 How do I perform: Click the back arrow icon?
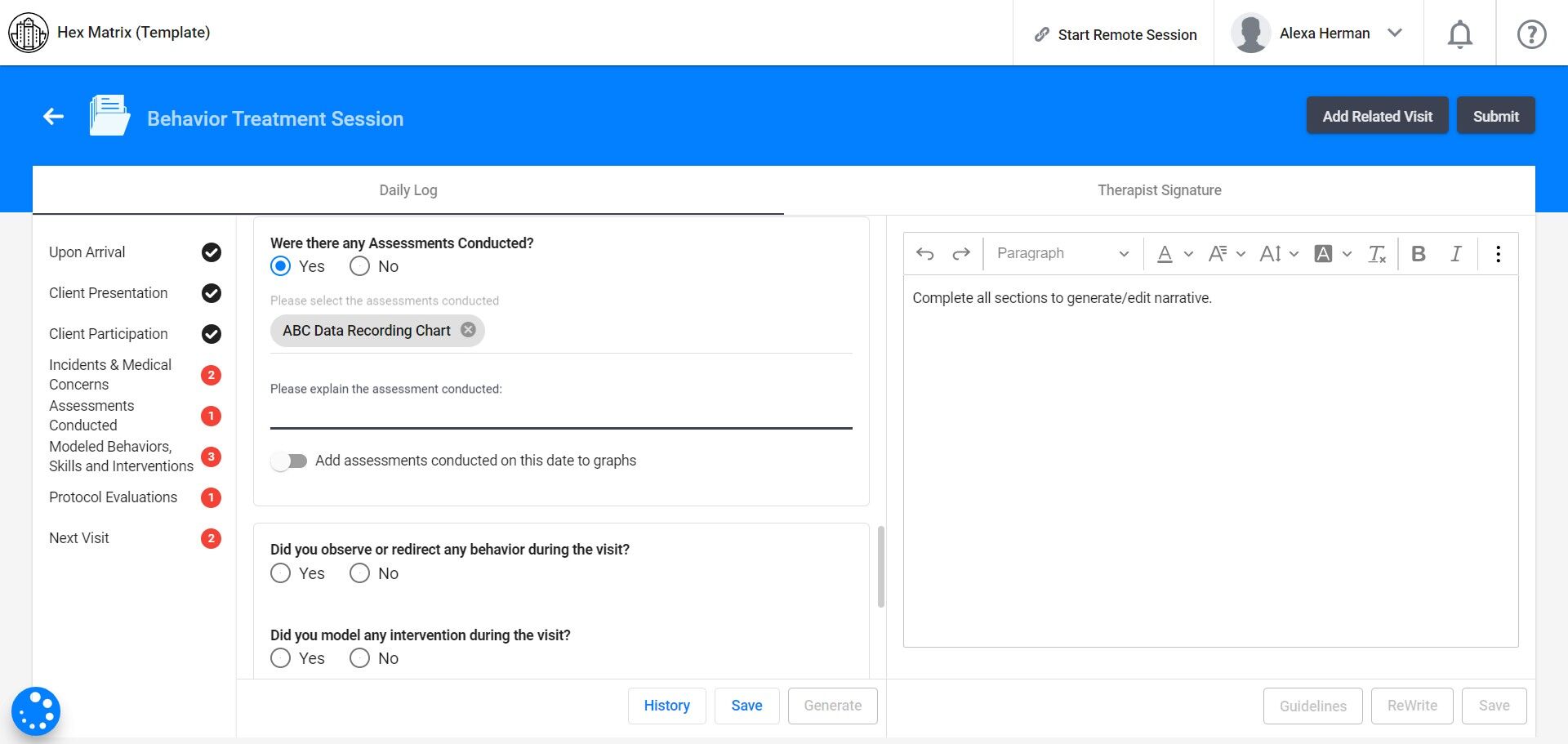click(54, 117)
